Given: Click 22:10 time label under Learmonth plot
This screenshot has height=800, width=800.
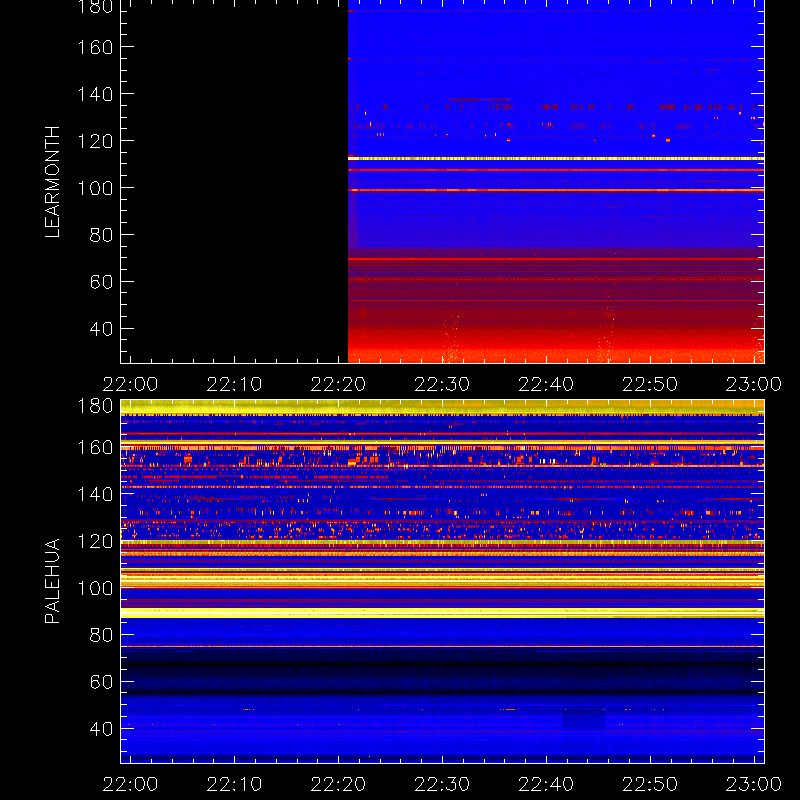Looking at the screenshot, I should [234, 384].
